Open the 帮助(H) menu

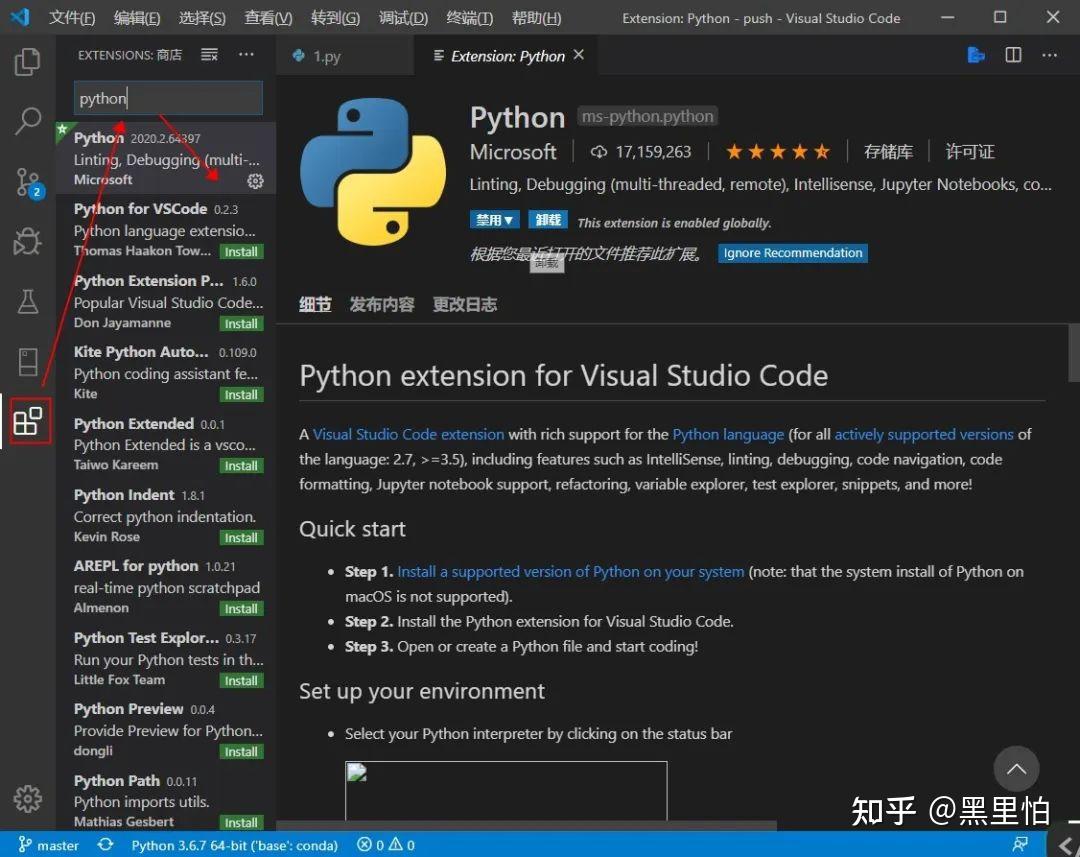tap(537, 17)
